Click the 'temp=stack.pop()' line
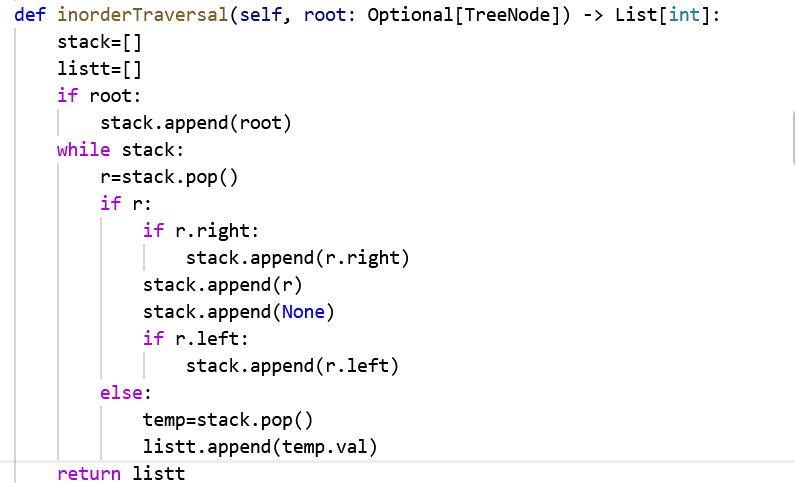The image size is (795, 483). pos(228,420)
